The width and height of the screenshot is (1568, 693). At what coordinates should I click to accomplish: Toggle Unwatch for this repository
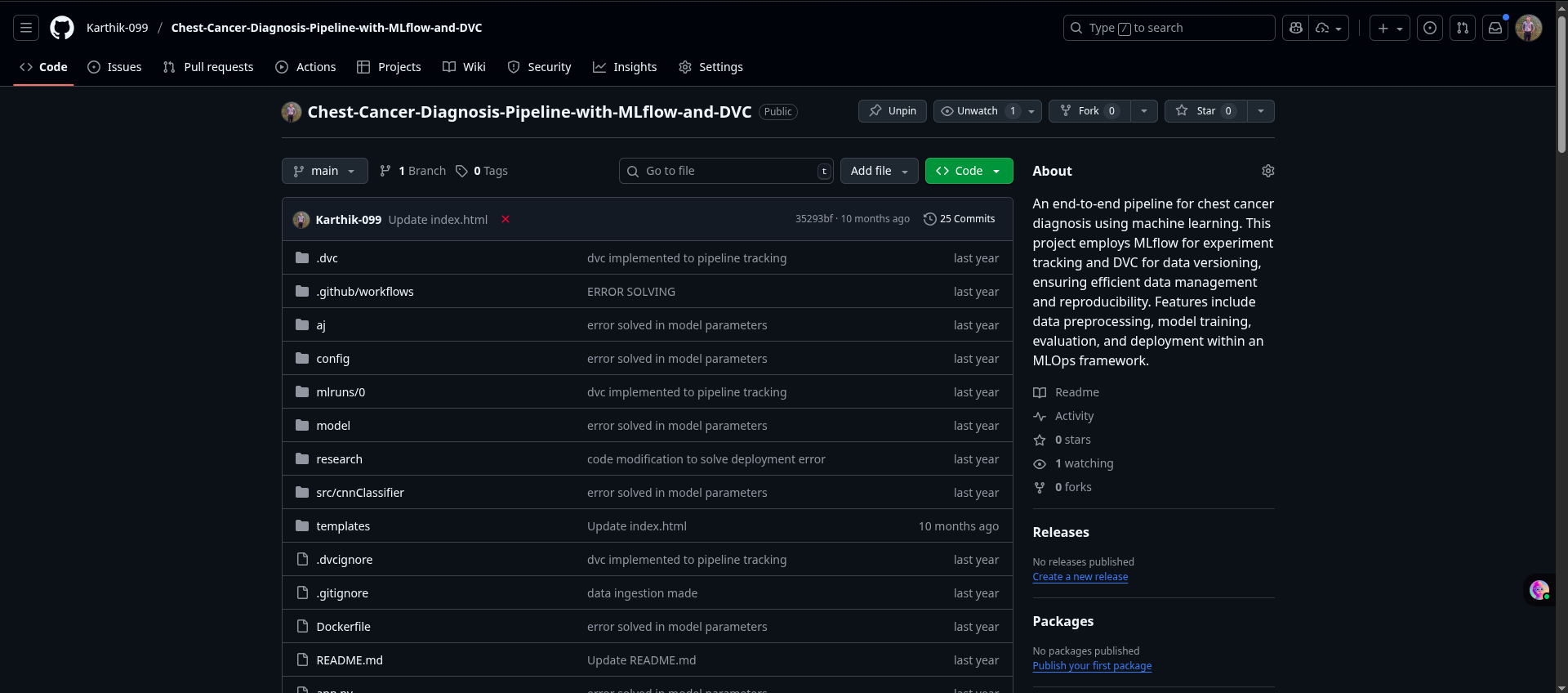(977, 111)
